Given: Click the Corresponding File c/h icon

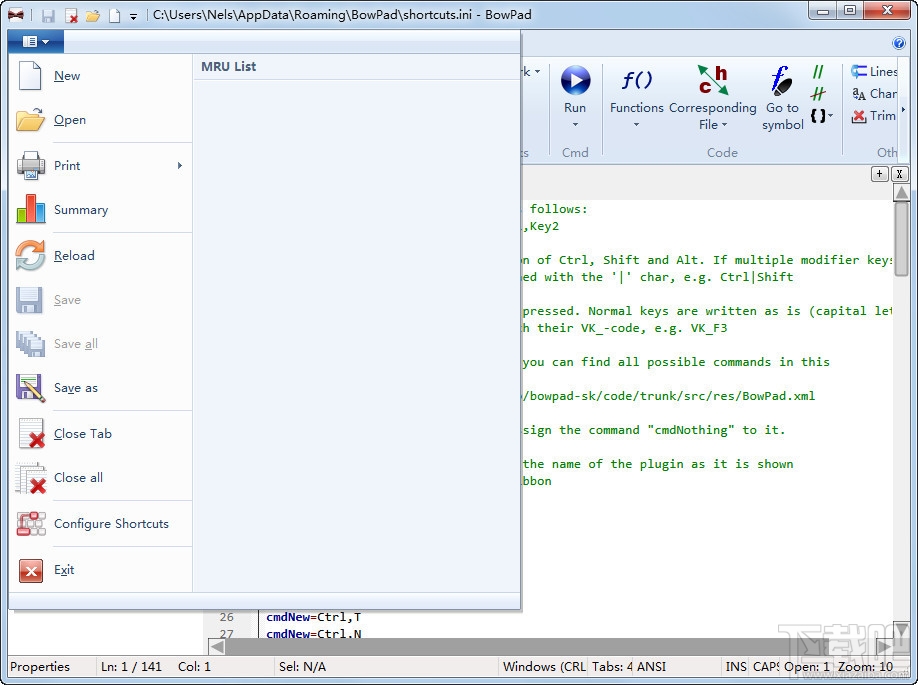Looking at the screenshot, I should pyautogui.click(x=713, y=80).
